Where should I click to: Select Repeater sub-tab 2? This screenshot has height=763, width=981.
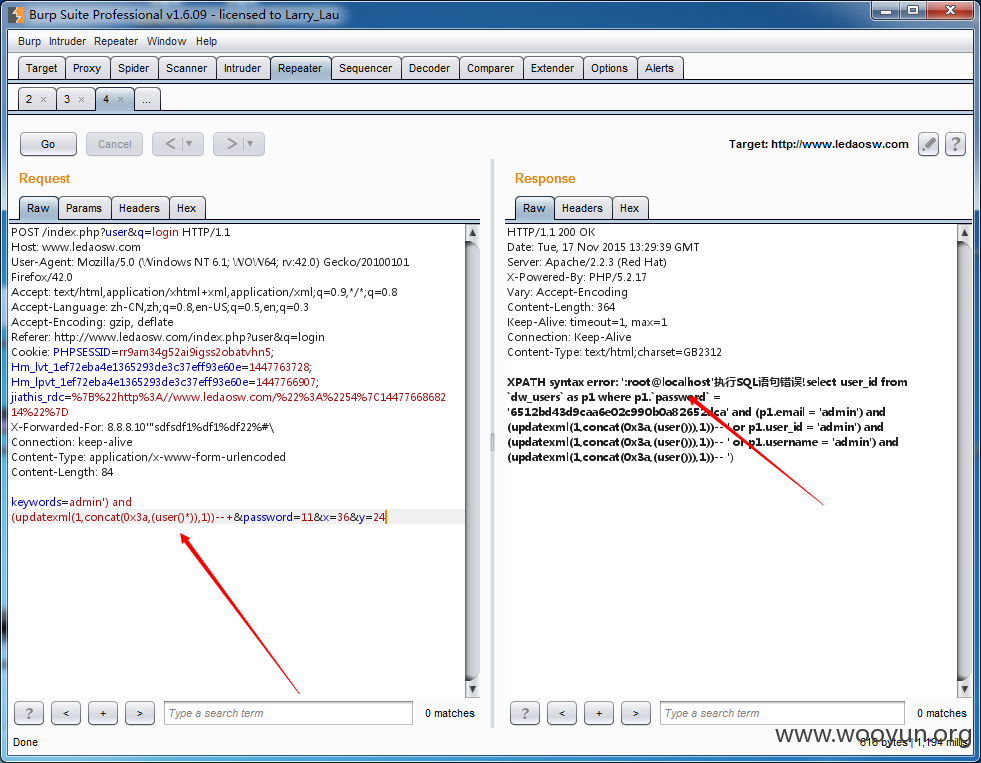pyautogui.click(x=29, y=99)
